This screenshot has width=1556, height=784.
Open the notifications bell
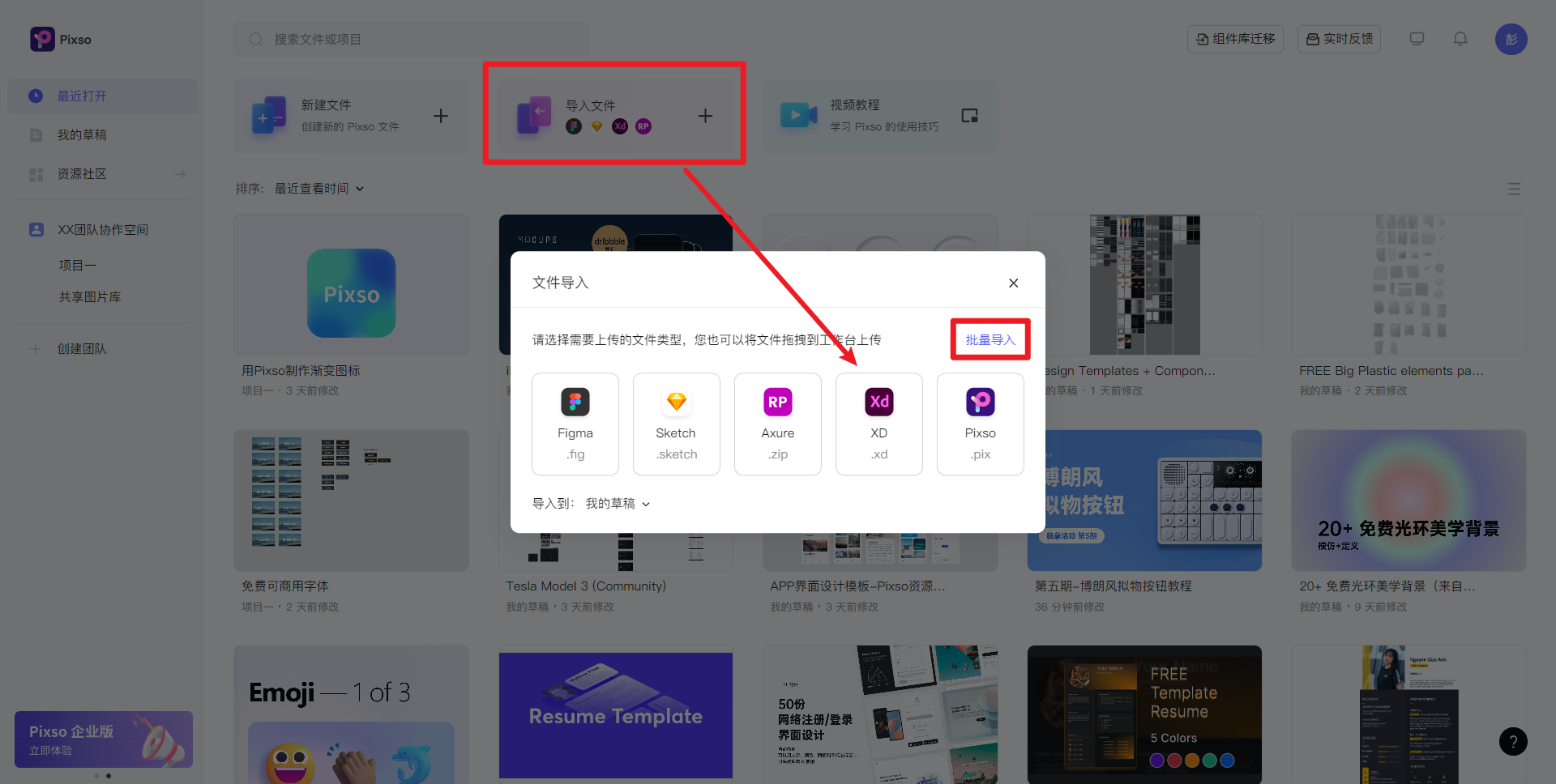tap(1460, 38)
